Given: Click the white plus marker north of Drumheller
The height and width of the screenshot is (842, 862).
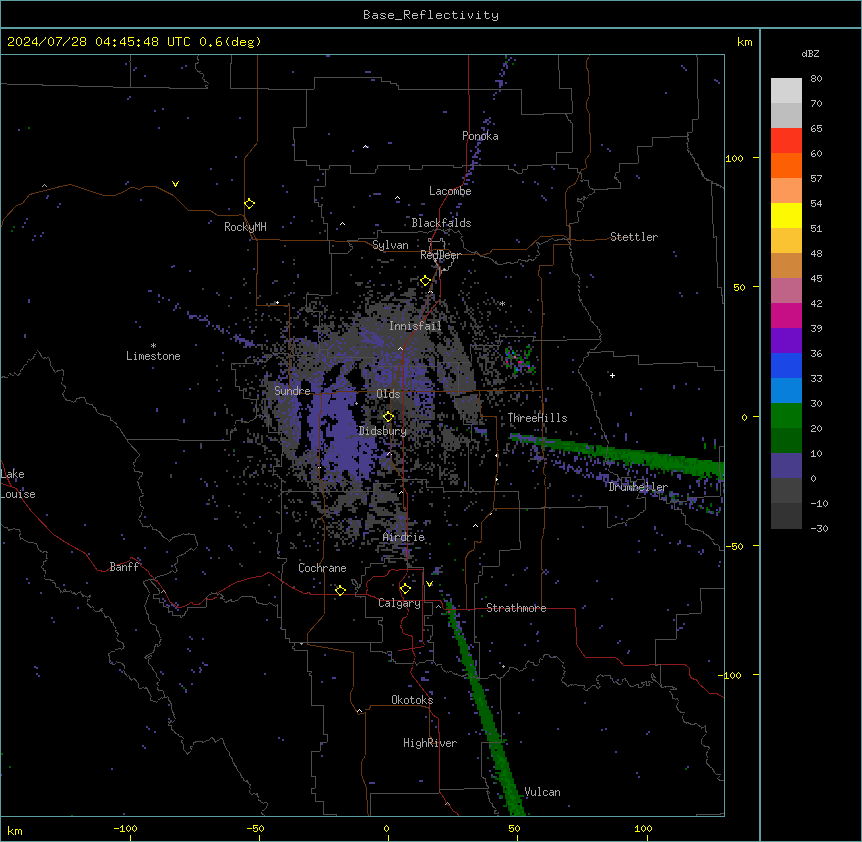Looking at the screenshot, I should [x=612, y=375].
